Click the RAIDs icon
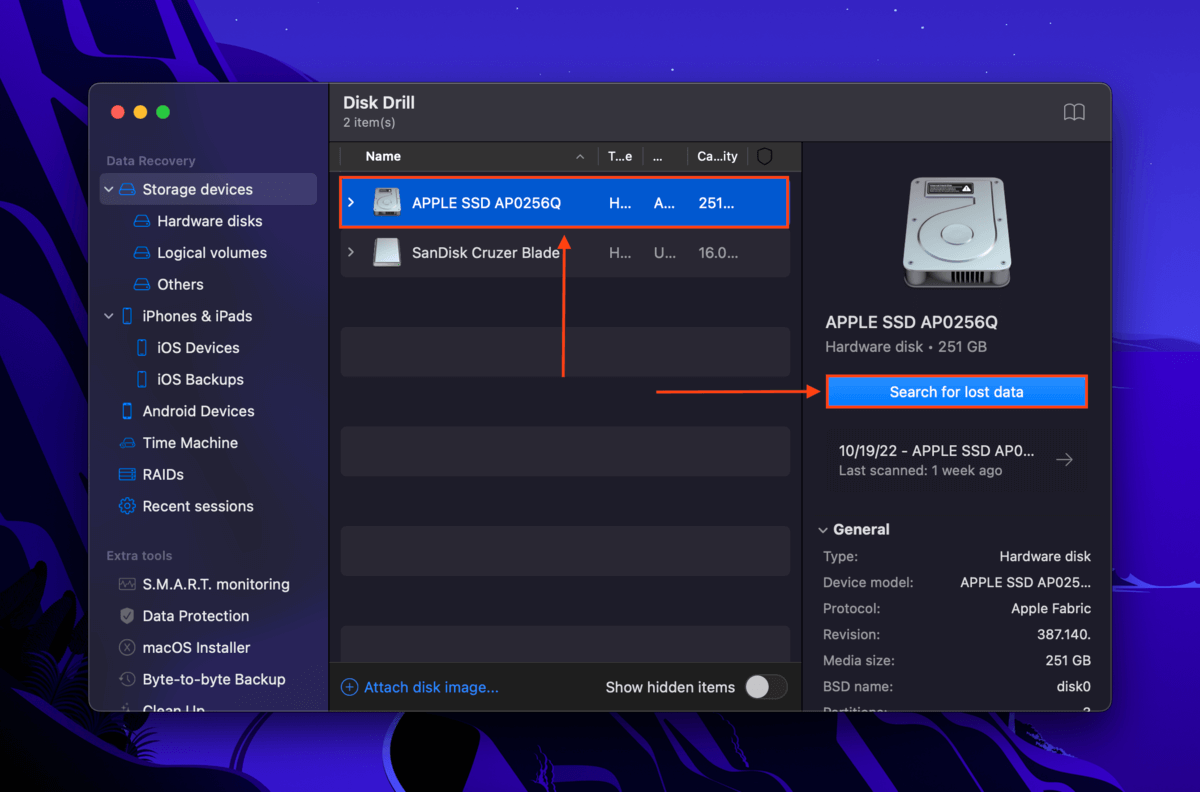The height and width of the screenshot is (792, 1200). (x=127, y=475)
